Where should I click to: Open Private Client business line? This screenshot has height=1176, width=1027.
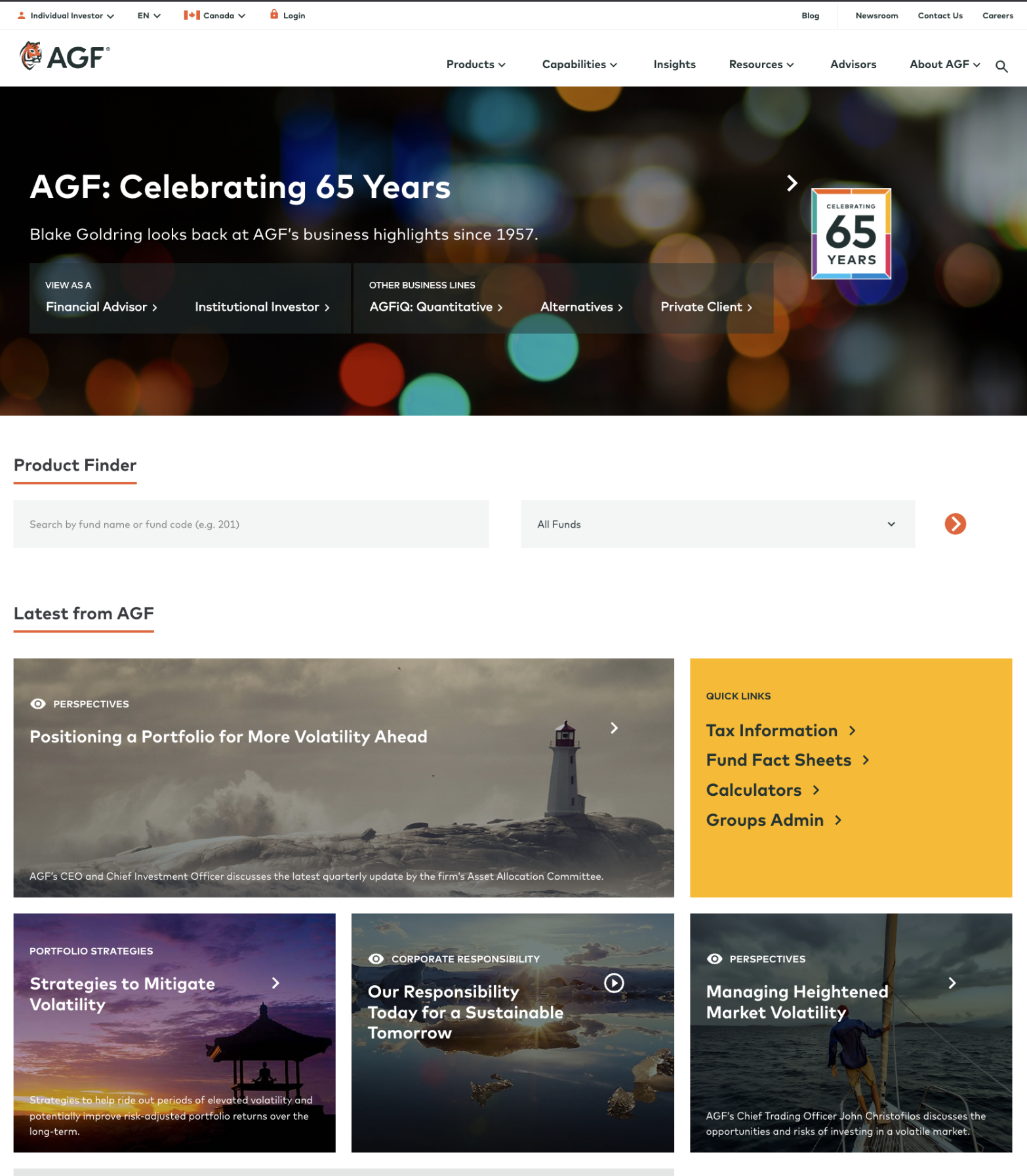point(706,307)
